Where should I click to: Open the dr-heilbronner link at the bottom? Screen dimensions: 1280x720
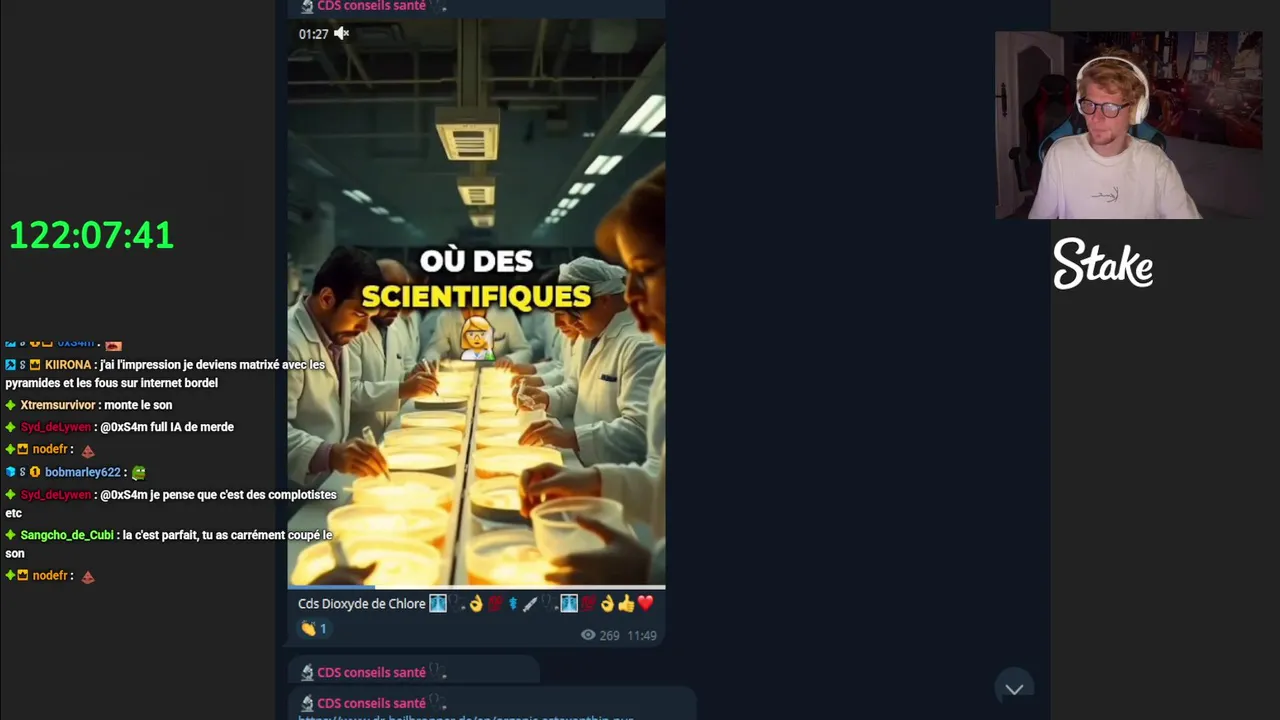[466, 716]
